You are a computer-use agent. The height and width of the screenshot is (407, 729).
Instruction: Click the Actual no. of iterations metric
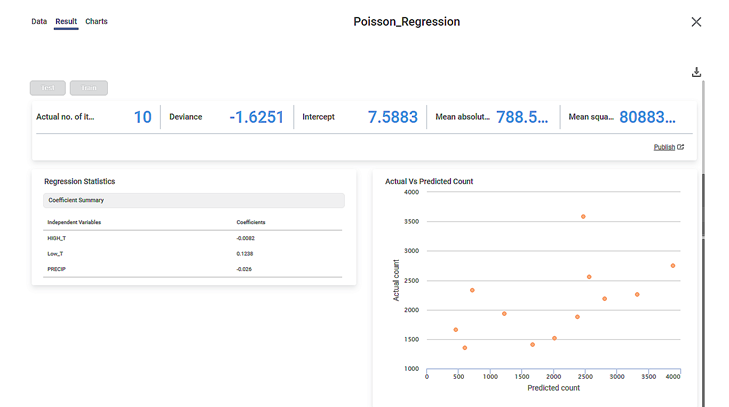pos(93,117)
